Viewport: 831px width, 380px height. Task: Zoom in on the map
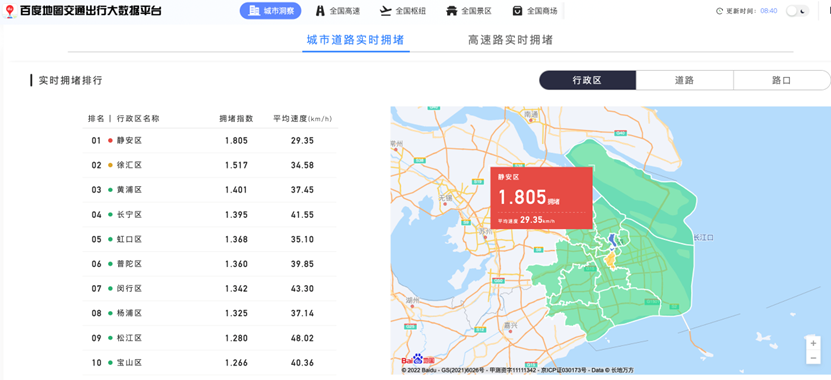(x=813, y=343)
